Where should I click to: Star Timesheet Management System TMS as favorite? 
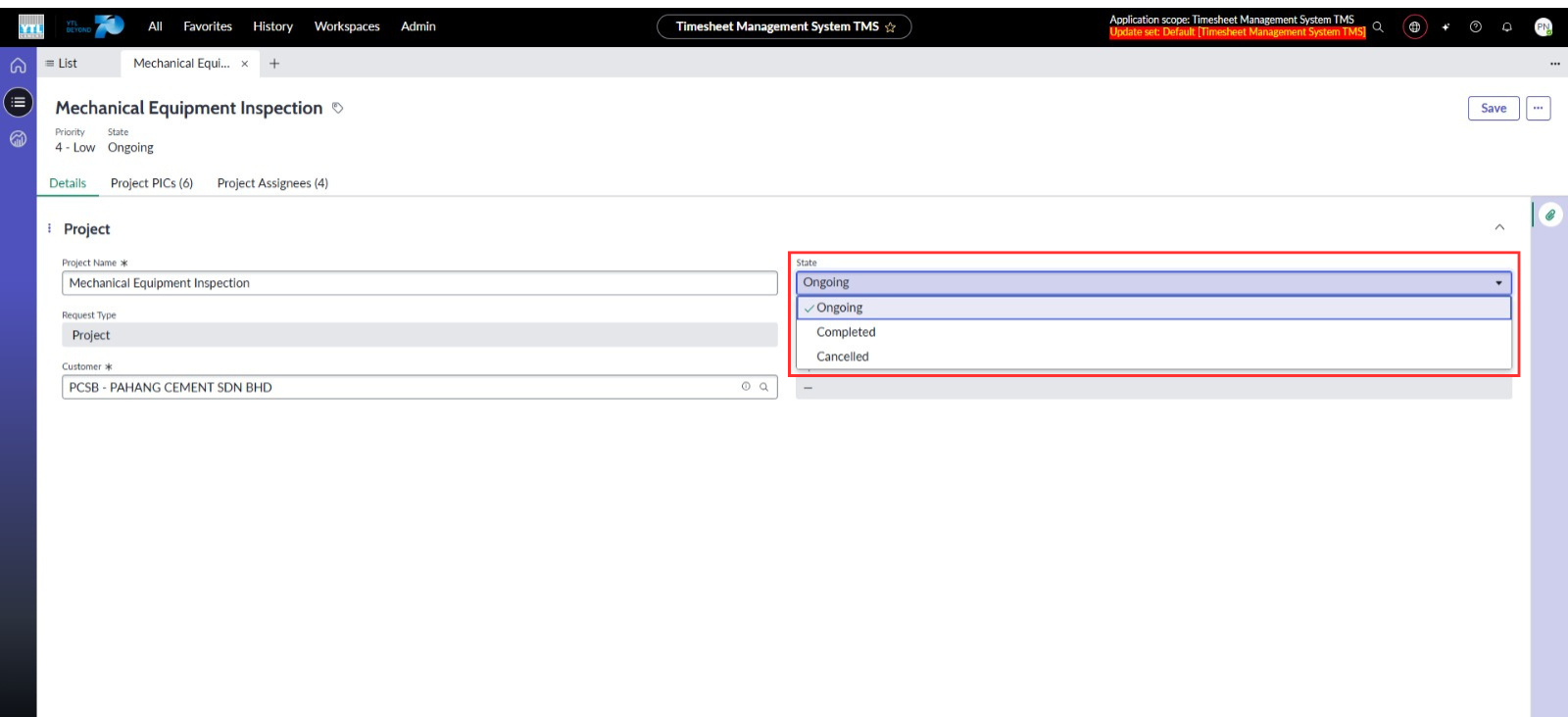(x=890, y=27)
